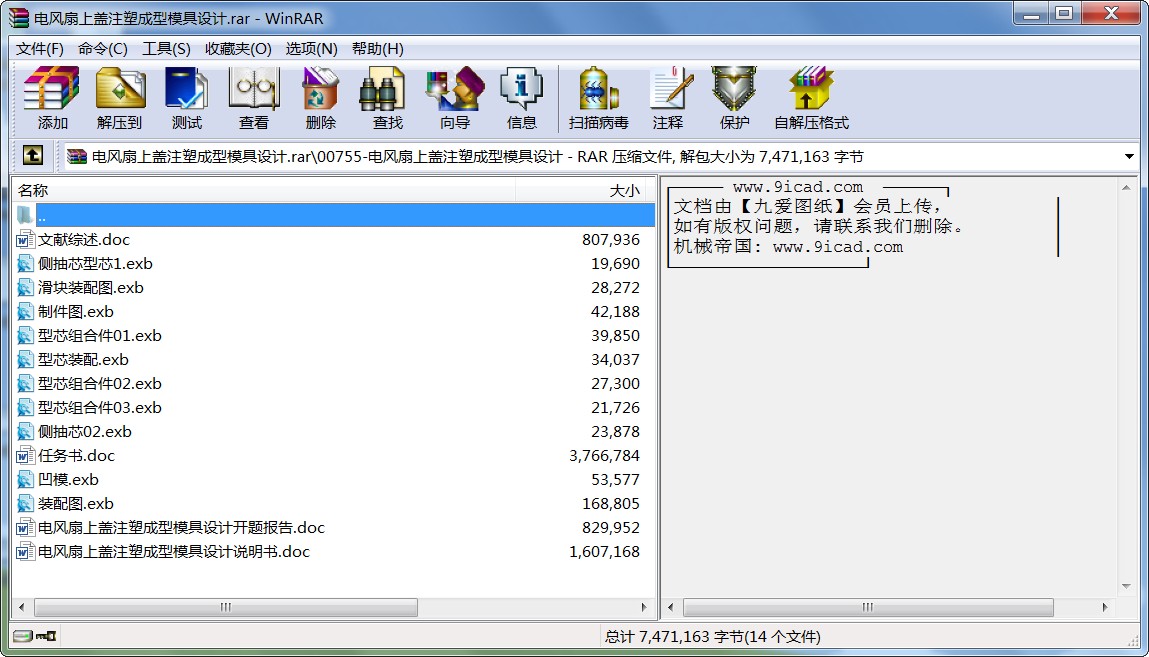This screenshot has width=1149, height=657.
Task: Show archive 信息 (Info) icon
Action: 521,98
